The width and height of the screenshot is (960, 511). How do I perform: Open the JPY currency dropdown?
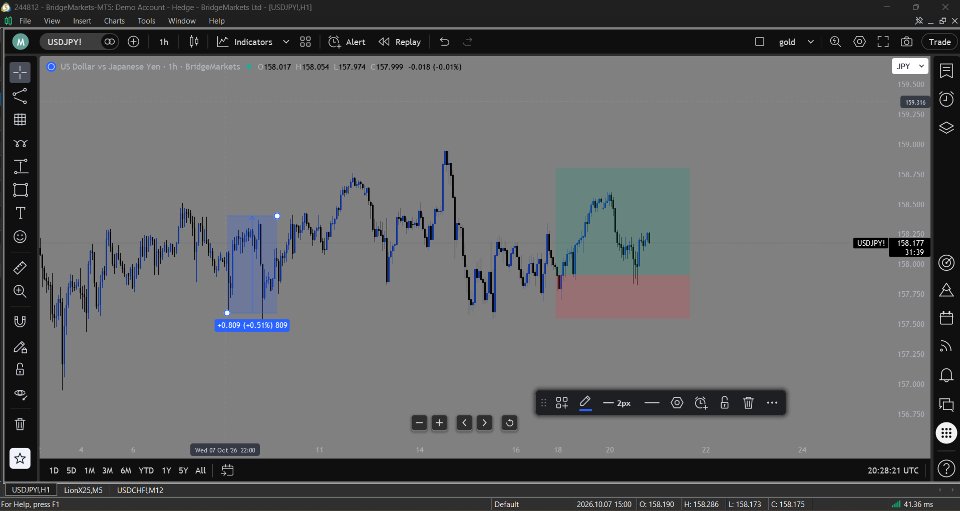pyautogui.click(x=910, y=66)
